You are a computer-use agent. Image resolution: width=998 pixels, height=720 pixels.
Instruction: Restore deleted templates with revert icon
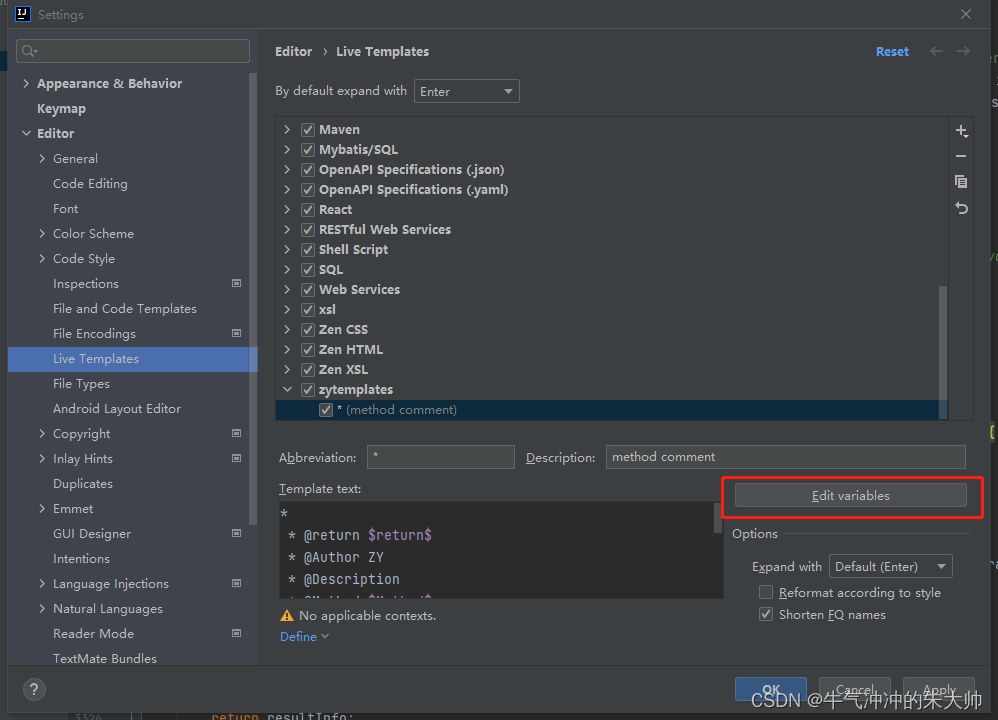point(961,208)
